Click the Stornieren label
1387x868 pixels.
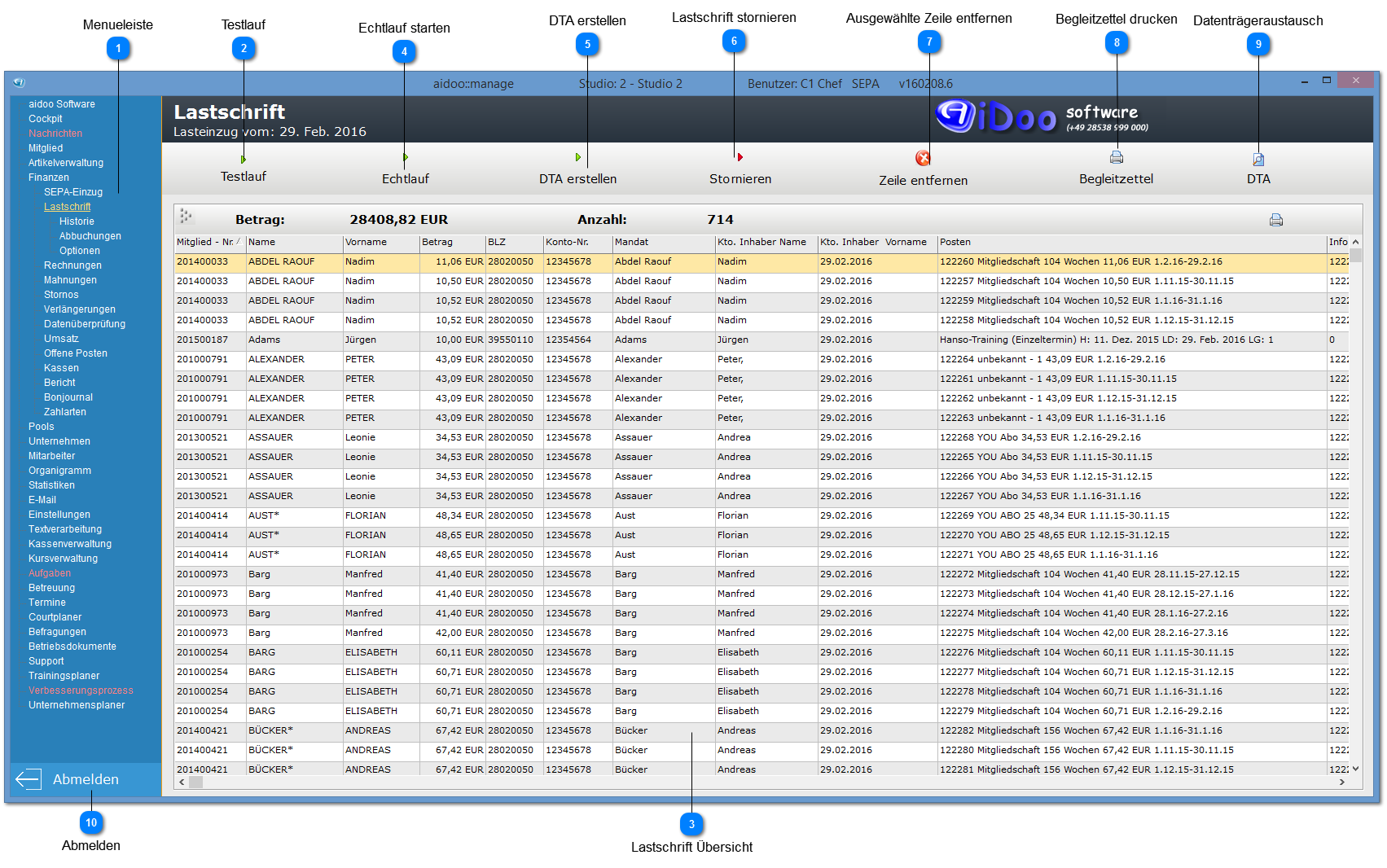pyautogui.click(x=740, y=179)
